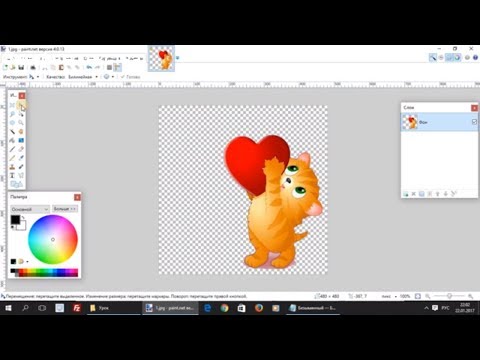Select the Move Selection tool

(21, 114)
